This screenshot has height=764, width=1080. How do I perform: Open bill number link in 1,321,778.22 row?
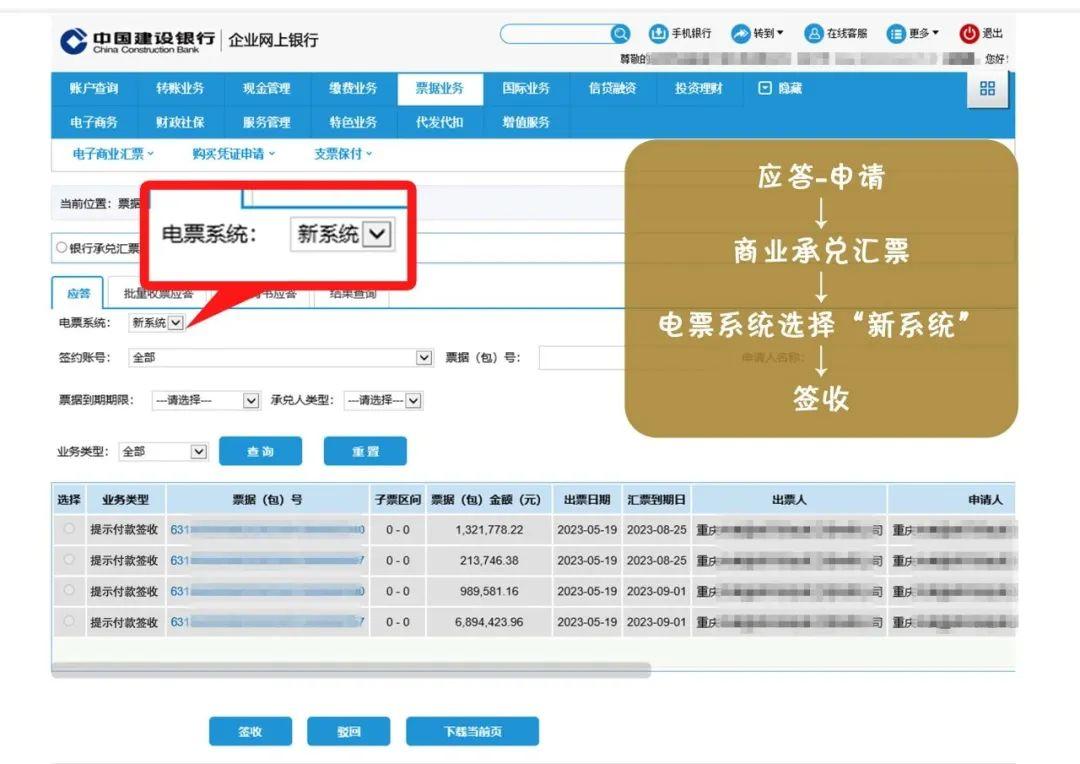pos(268,529)
